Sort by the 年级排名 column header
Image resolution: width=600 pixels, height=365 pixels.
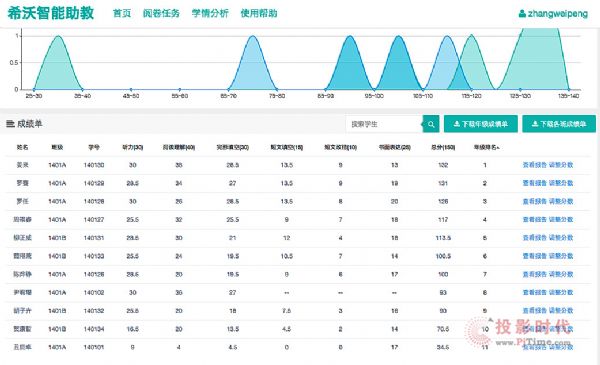click(x=486, y=147)
